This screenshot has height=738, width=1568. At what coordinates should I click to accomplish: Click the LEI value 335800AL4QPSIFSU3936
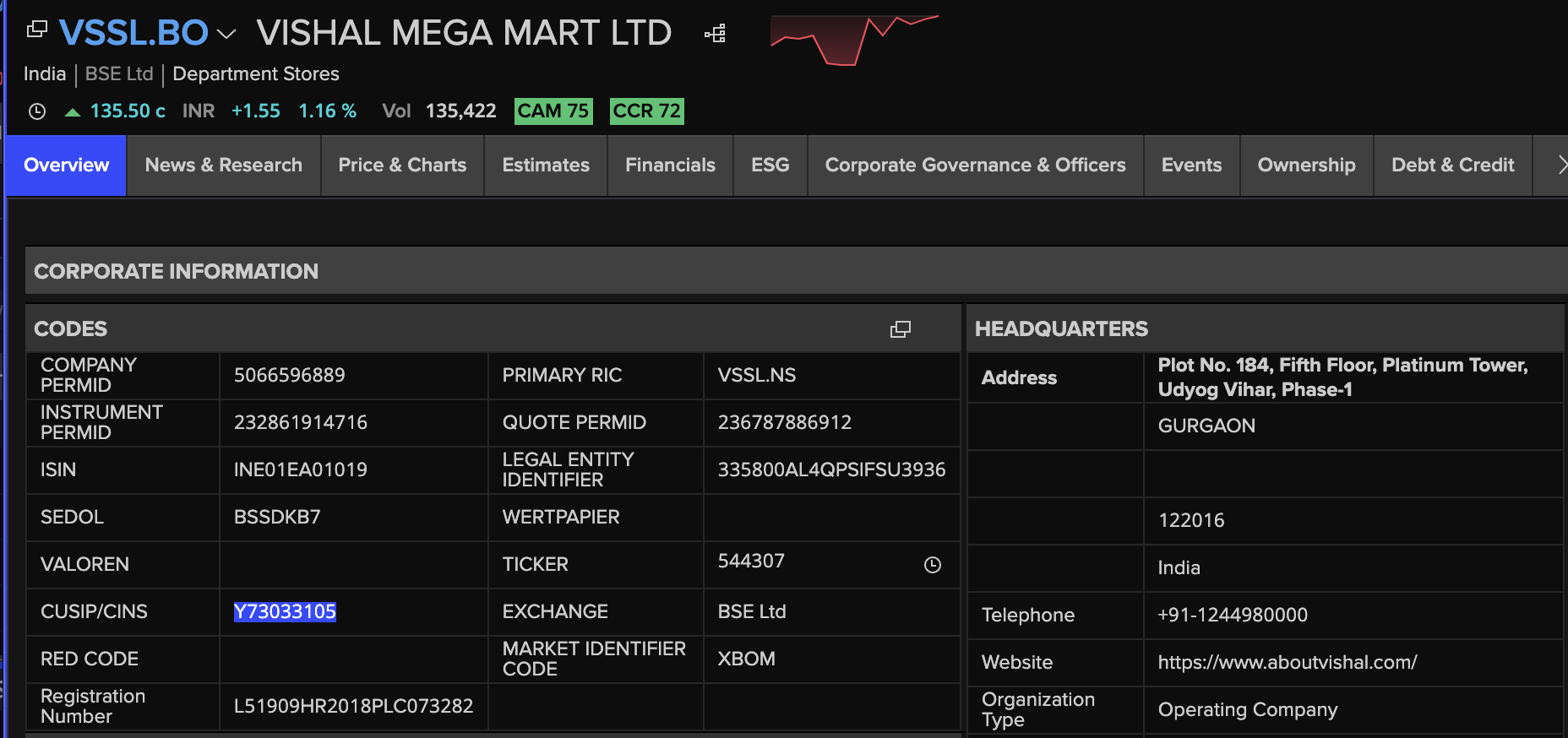coord(832,469)
